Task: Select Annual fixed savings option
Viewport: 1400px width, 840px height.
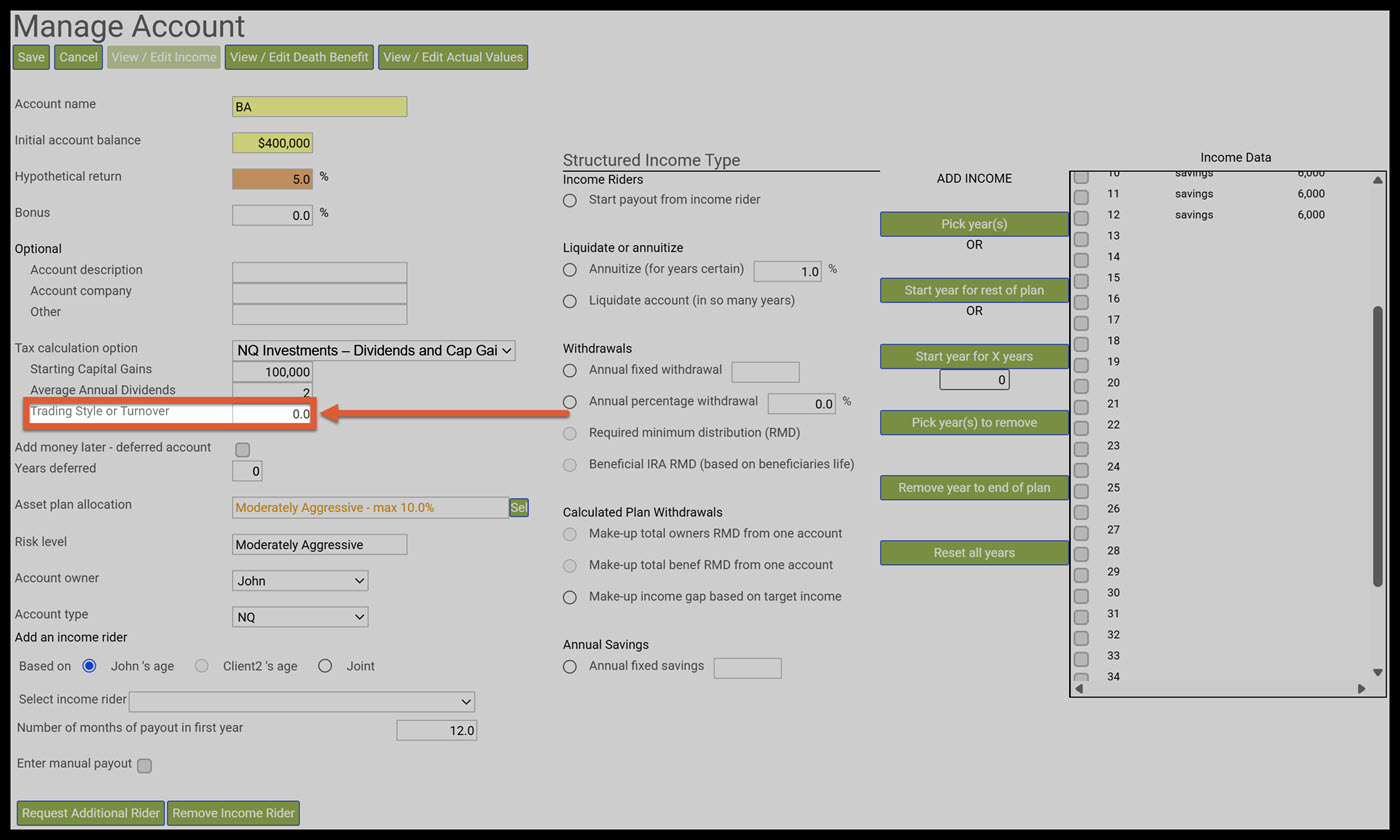Action: pyautogui.click(x=570, y=666)
